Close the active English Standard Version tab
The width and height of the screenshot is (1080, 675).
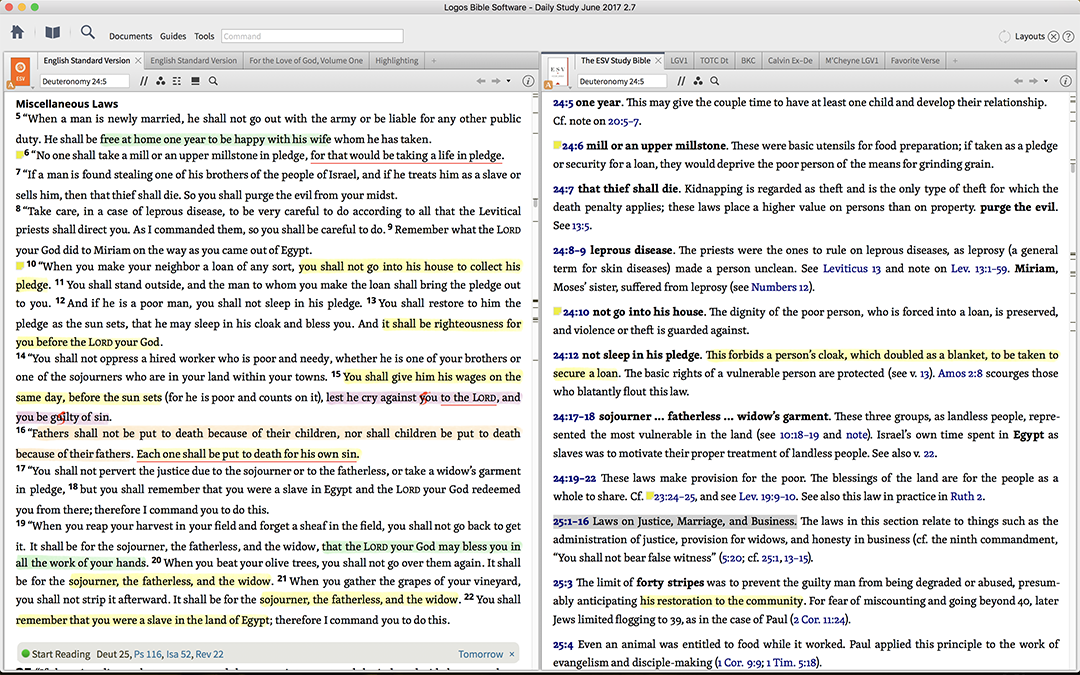138,61
